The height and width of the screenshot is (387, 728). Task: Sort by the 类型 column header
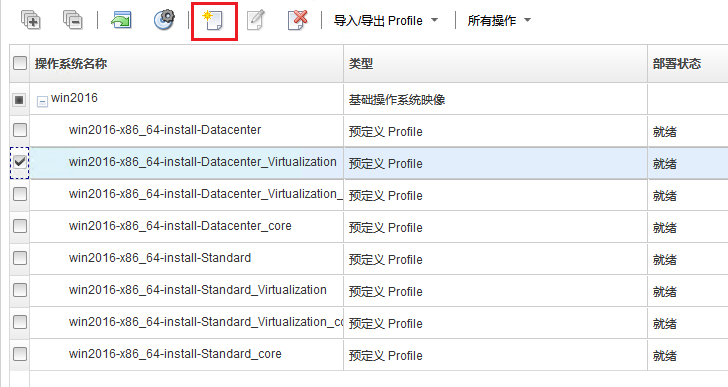pyautogui.click(x=361, y=64)
